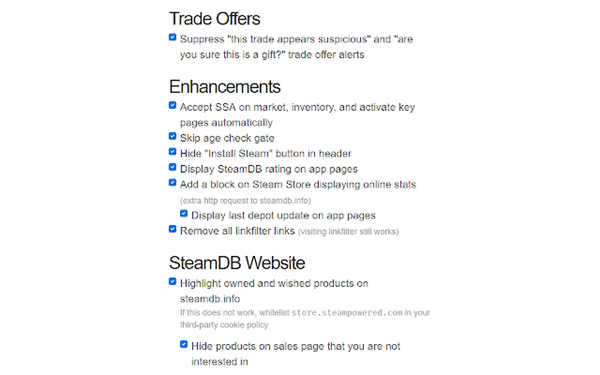The image size is (600, 375).
Task: Uncheck Hide products on sales page
Action: pyautogui.click(x=184, y=344)
